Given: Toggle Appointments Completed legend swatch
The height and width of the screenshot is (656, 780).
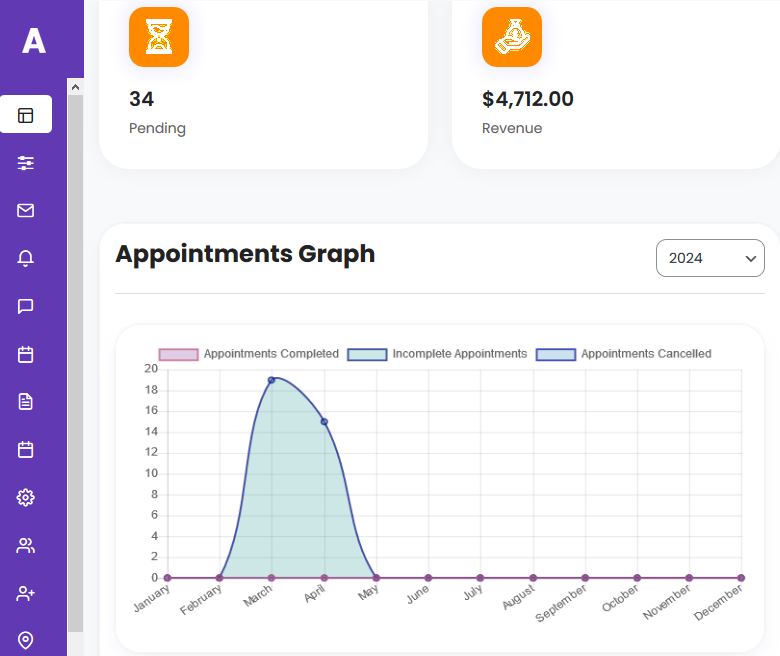Looking at the screenshot, I should point(179,354).
